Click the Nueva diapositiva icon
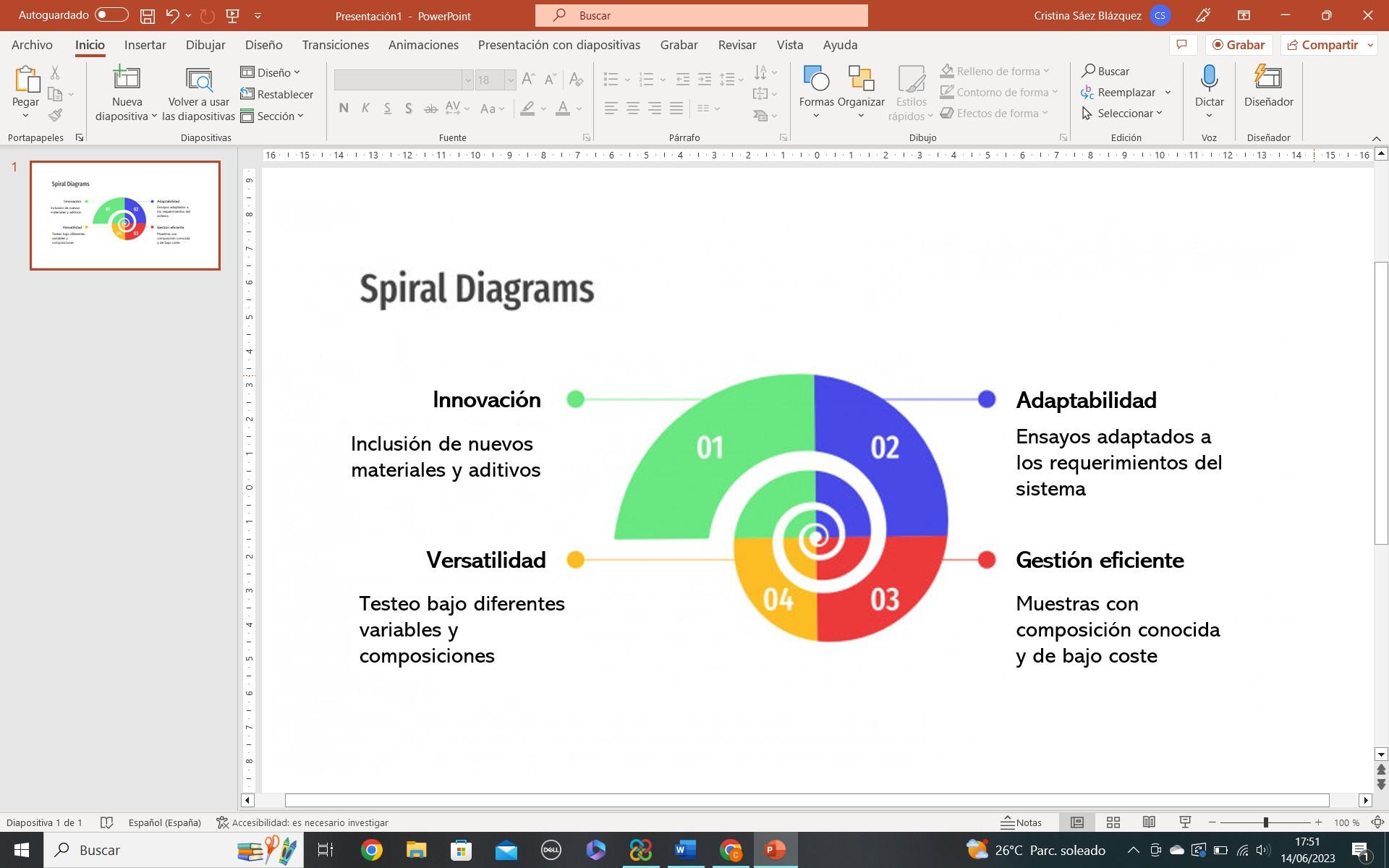The width and height of the screenshot is (1389, 868). click(127, 78)
